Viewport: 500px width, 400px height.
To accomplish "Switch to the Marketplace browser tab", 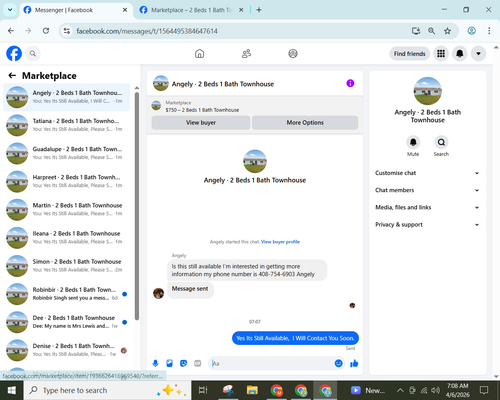I will (x=191, y=10).
